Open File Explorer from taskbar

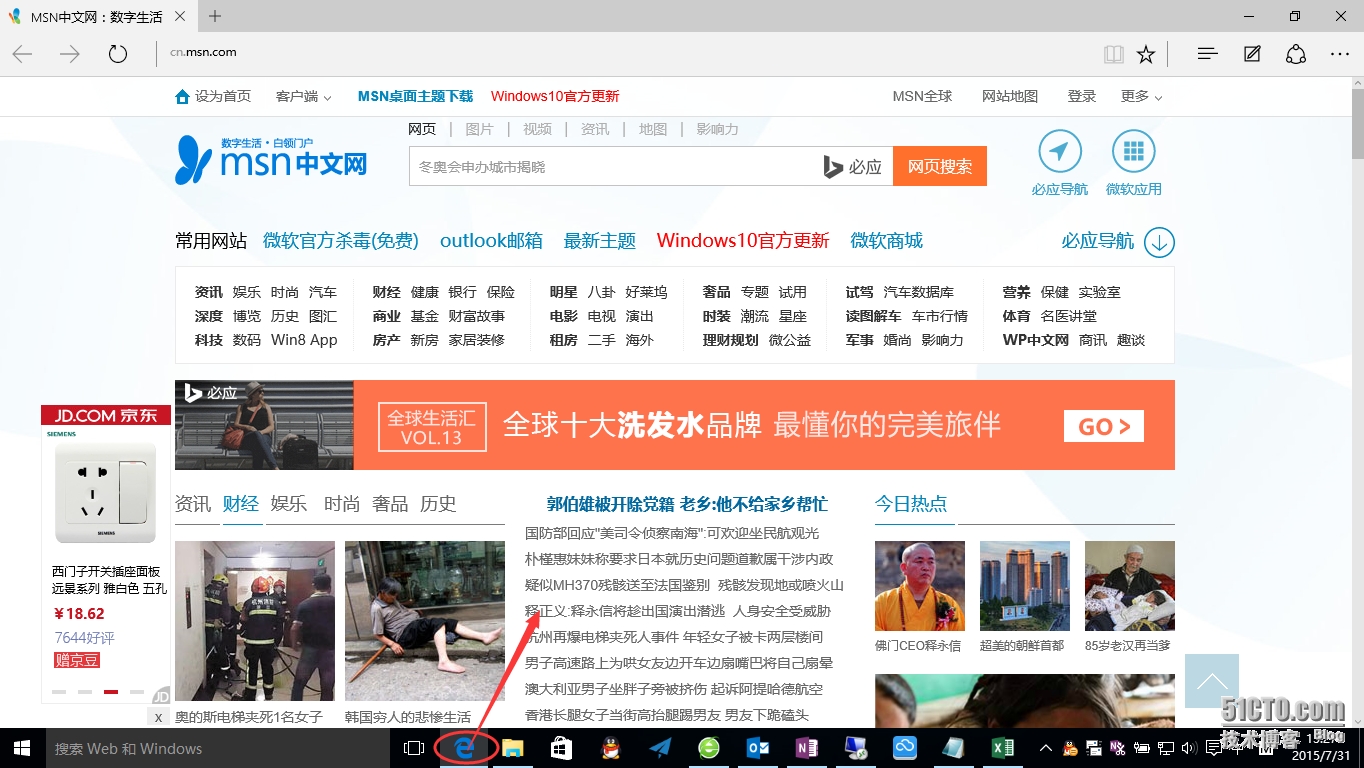tap(513, 748)
